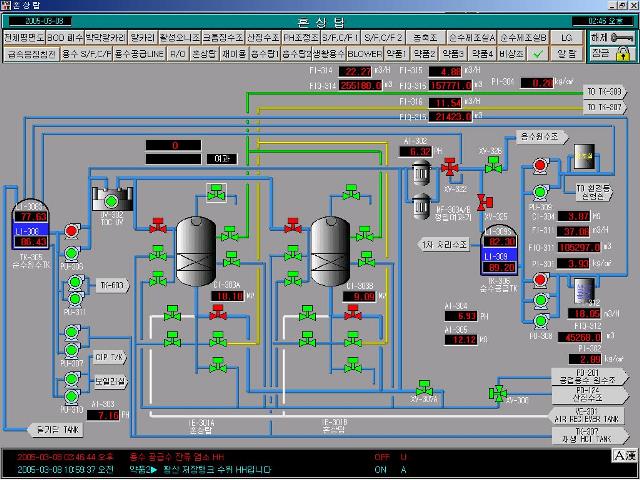The image size is (640, 480).
Task: Click the black field showing 0
Action: 173,145
